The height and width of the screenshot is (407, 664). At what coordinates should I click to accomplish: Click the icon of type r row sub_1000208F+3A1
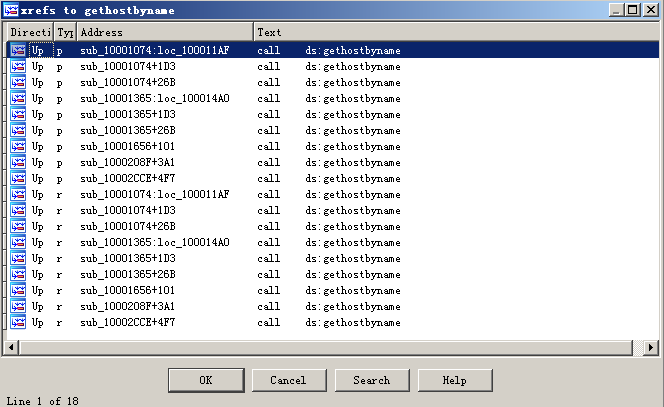tap(18, 306)
